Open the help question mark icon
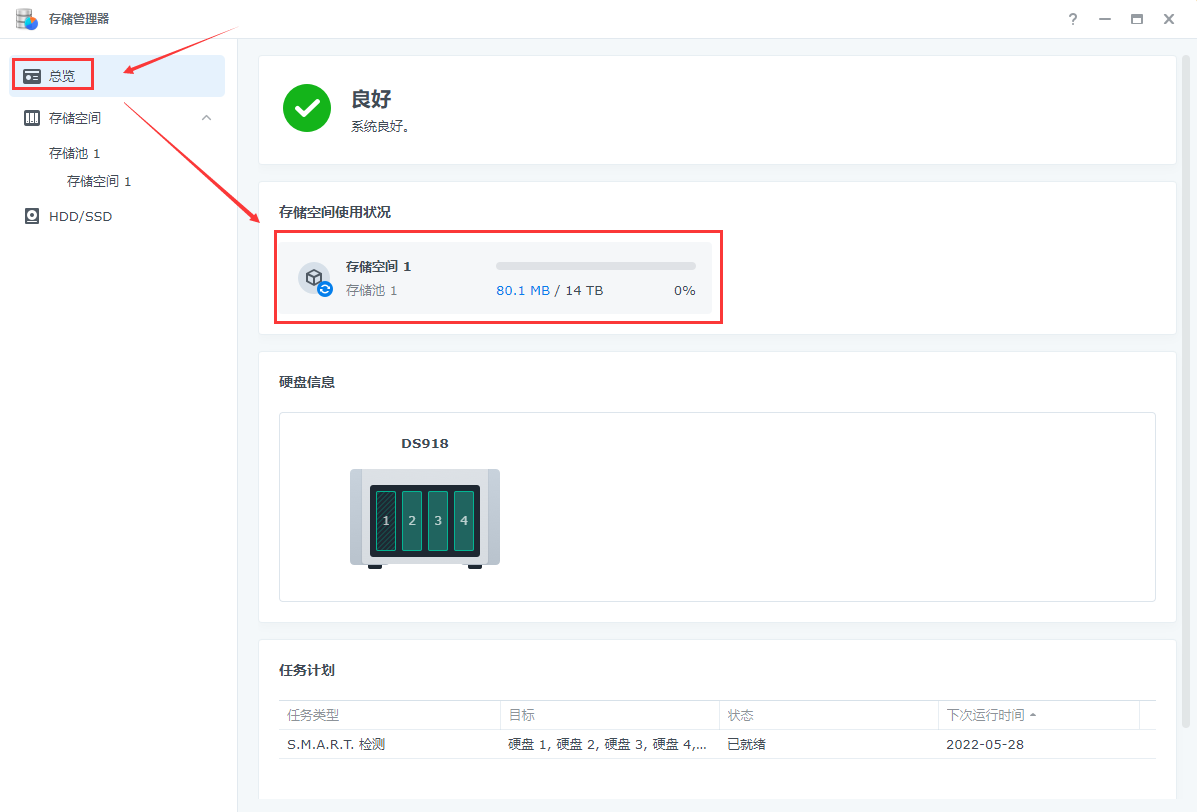The height and width of the screenshot is (812, 1197). tap(1073, 19)
